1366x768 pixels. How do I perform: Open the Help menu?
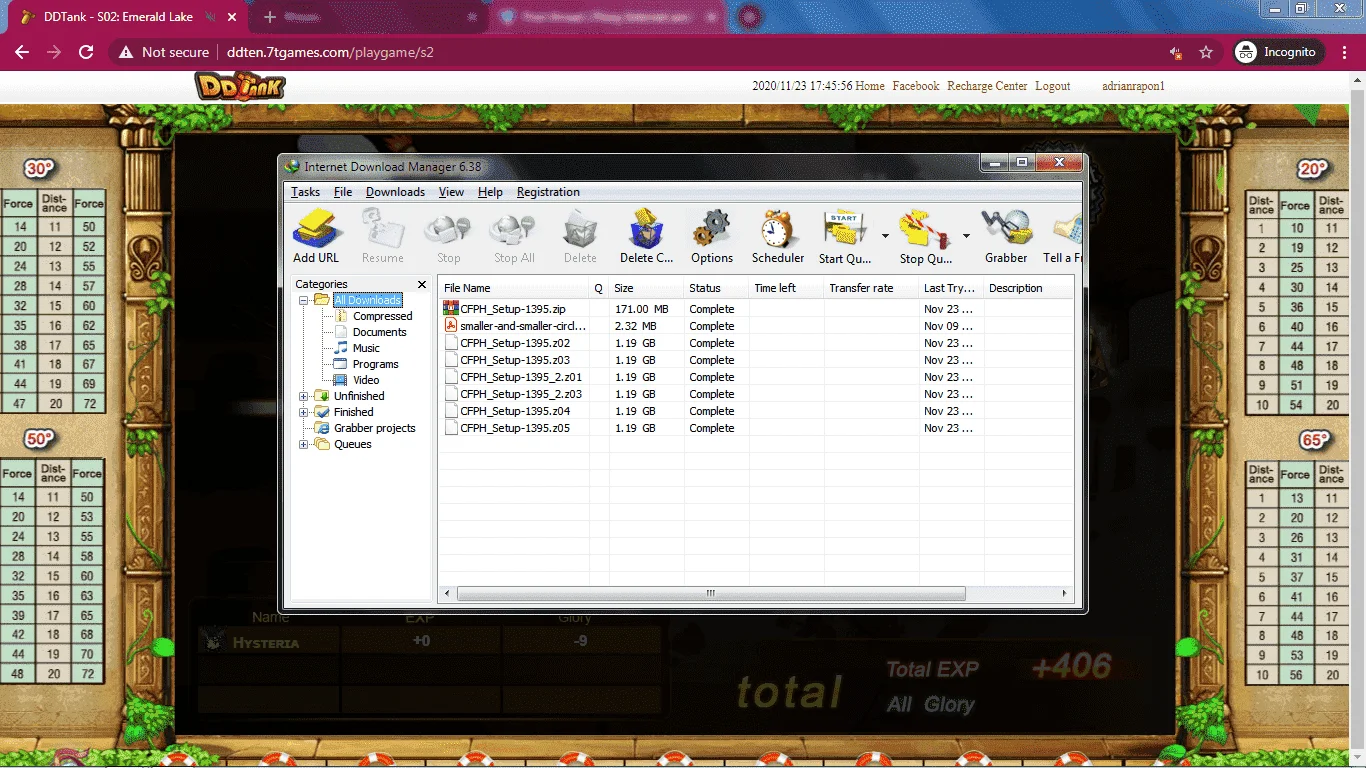coord(490,192)
